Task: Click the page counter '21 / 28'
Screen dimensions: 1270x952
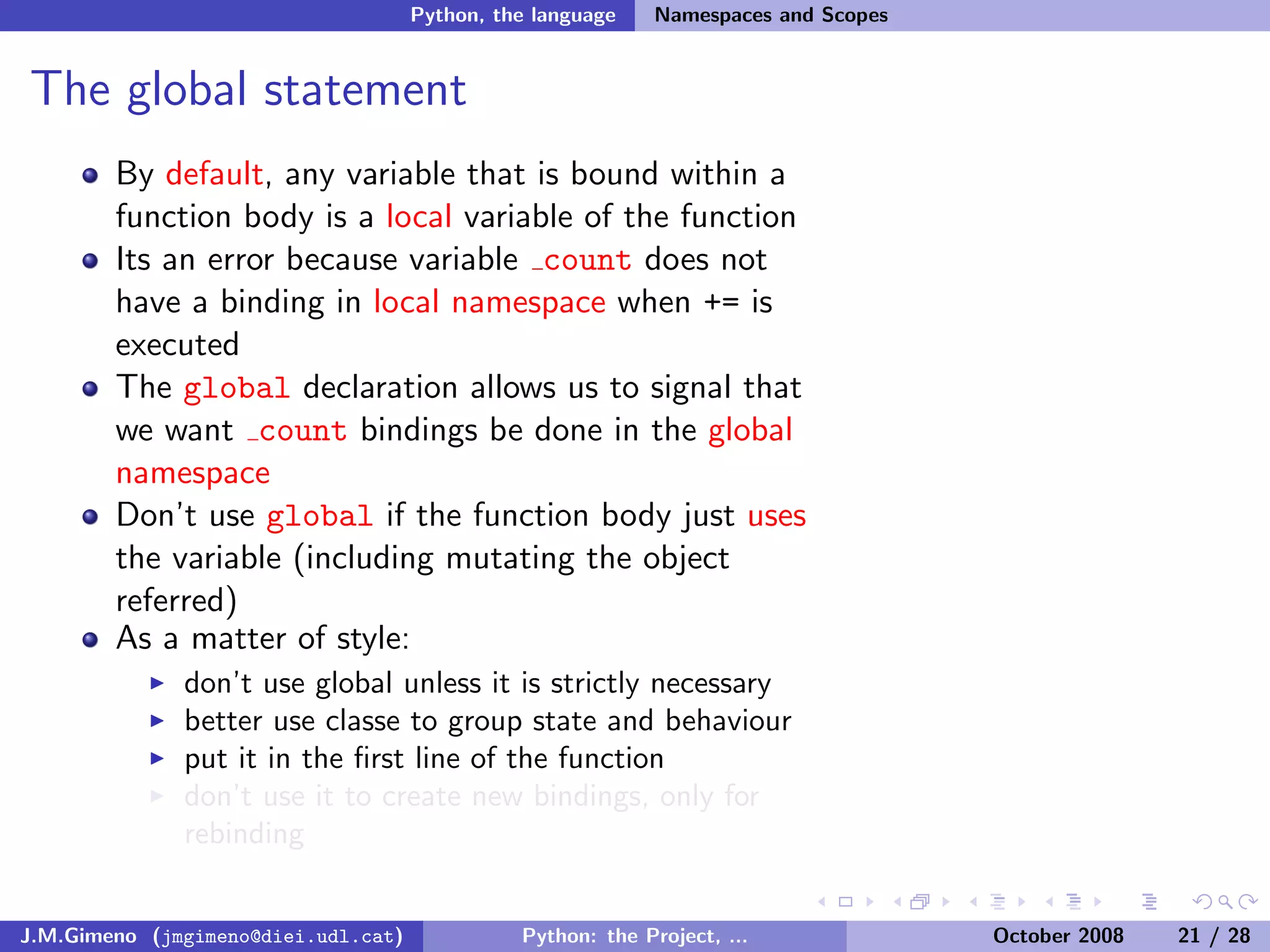Action: point(1214,935)
